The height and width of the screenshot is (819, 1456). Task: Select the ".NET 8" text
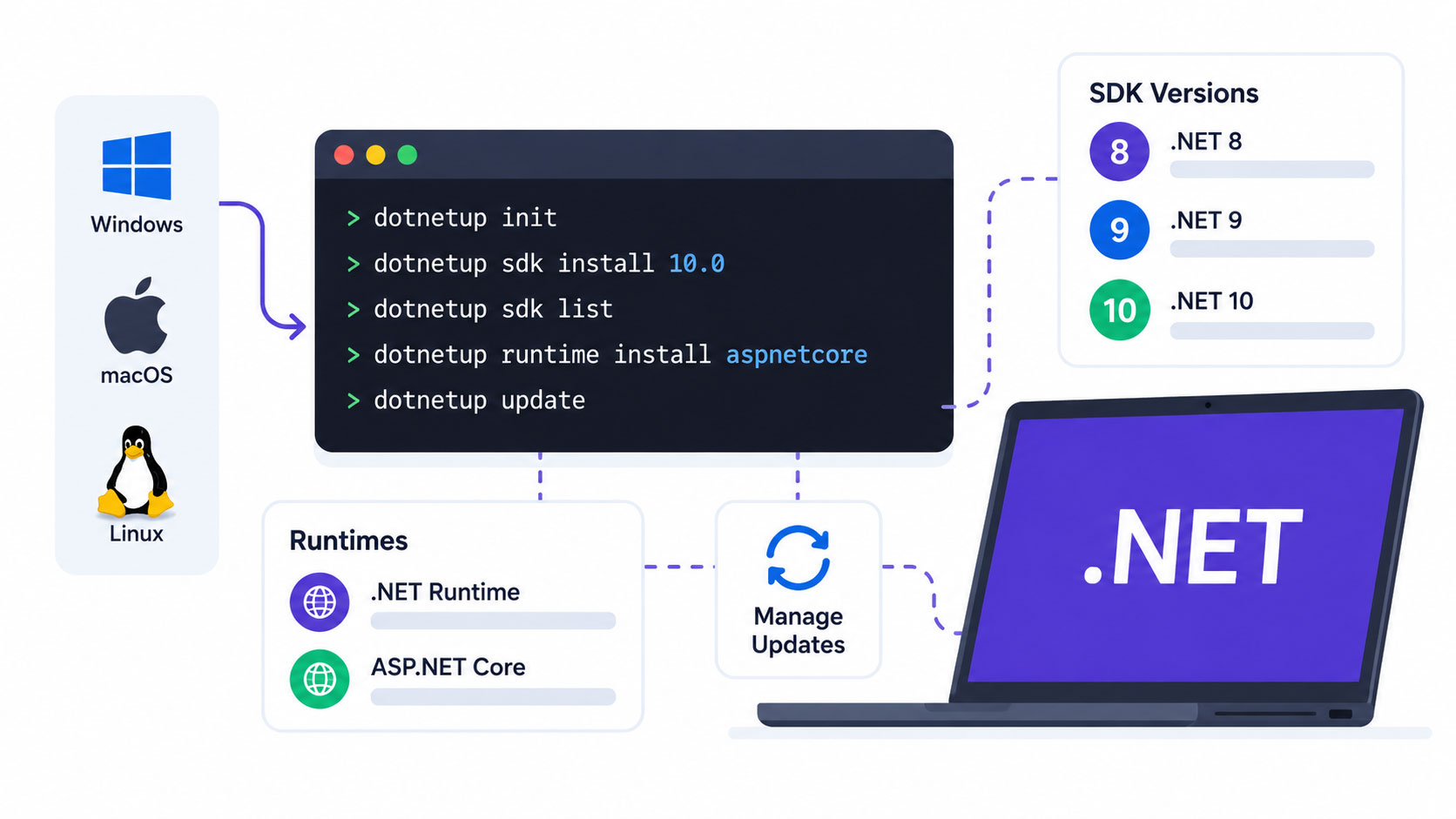pyautogui.click(x=1206, y=141)
